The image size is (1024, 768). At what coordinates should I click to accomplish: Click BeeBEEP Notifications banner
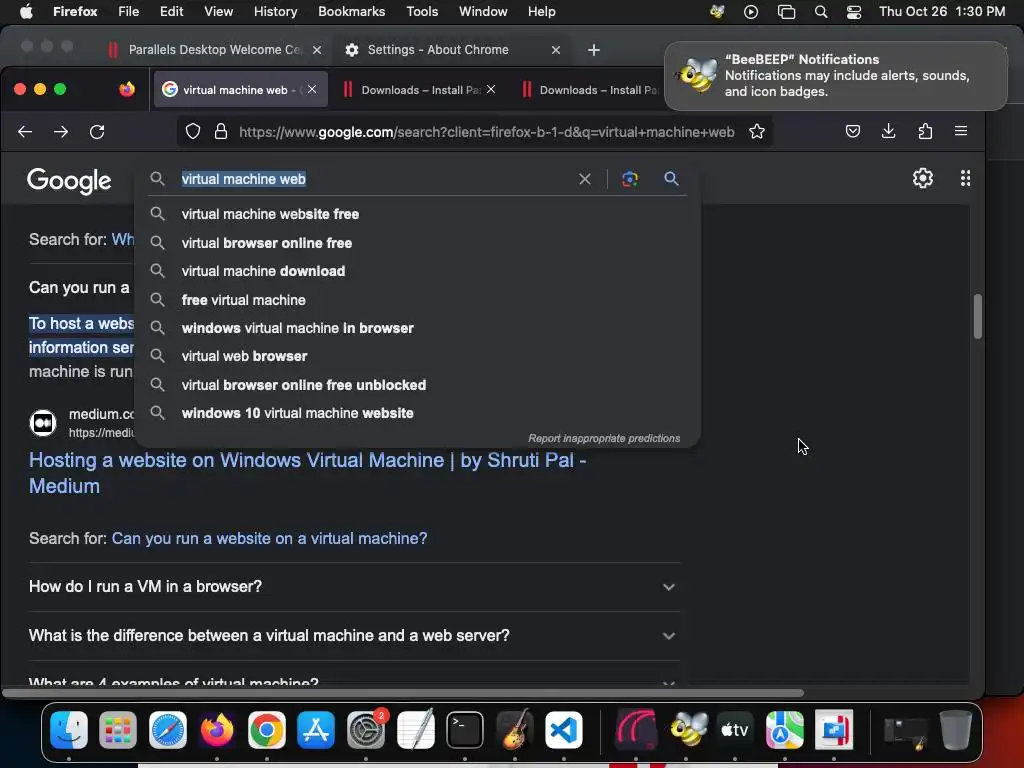(835, 76)
